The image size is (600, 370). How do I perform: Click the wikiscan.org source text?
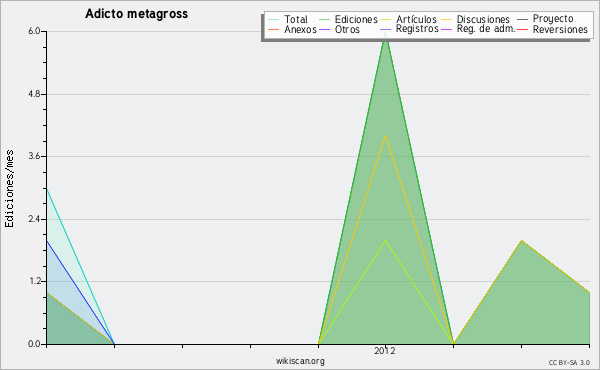click(x=300, y=361)
